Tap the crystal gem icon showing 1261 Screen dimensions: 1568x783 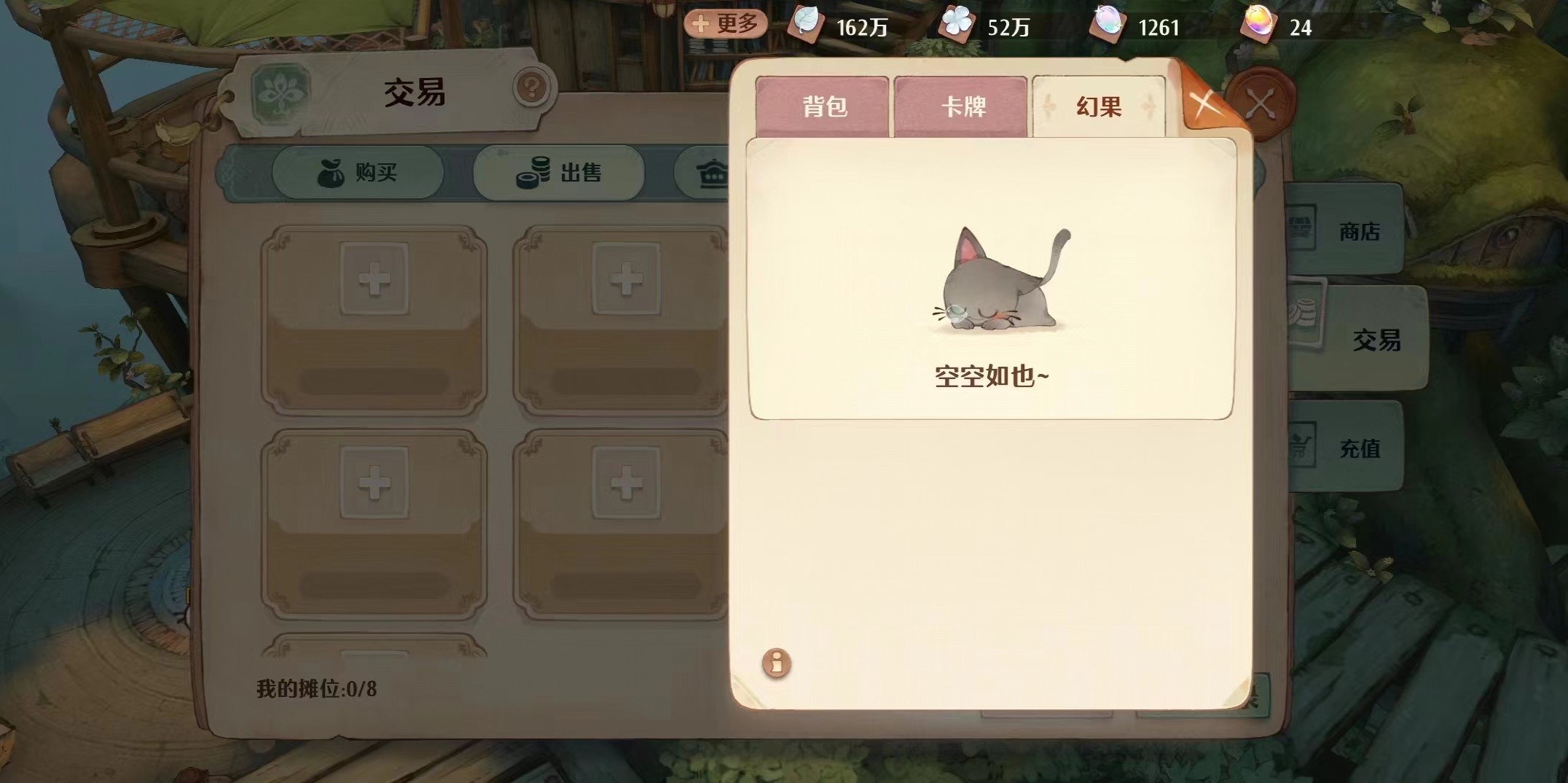click(1107, 24)
